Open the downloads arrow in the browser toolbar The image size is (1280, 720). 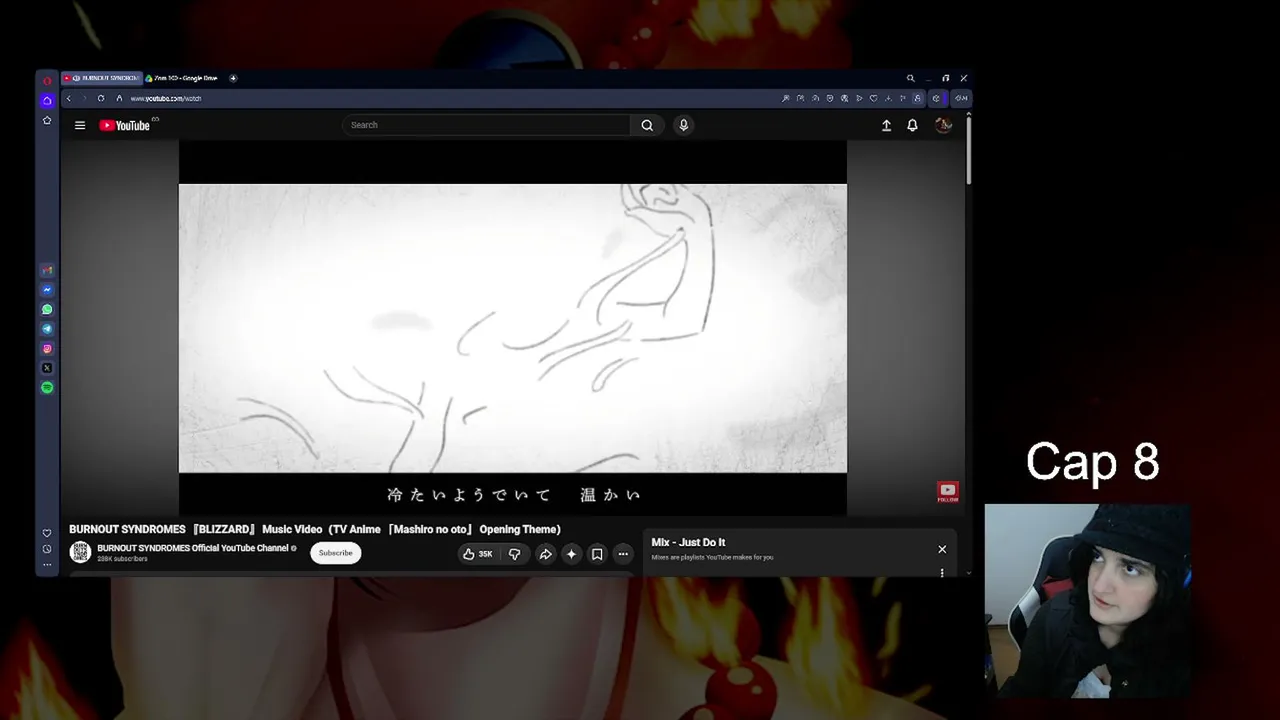tap(888, 98)
